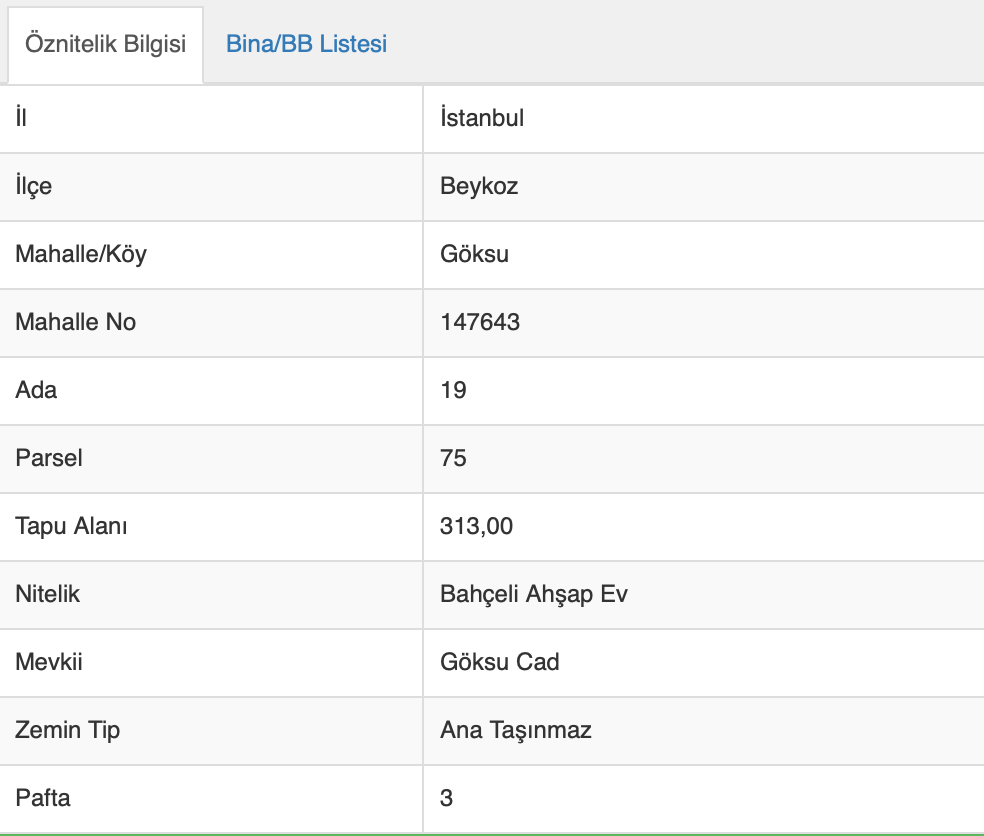Select the Zemin Tip row label
The width and height of the screenshot is (984, 836).
pos(68,730)
